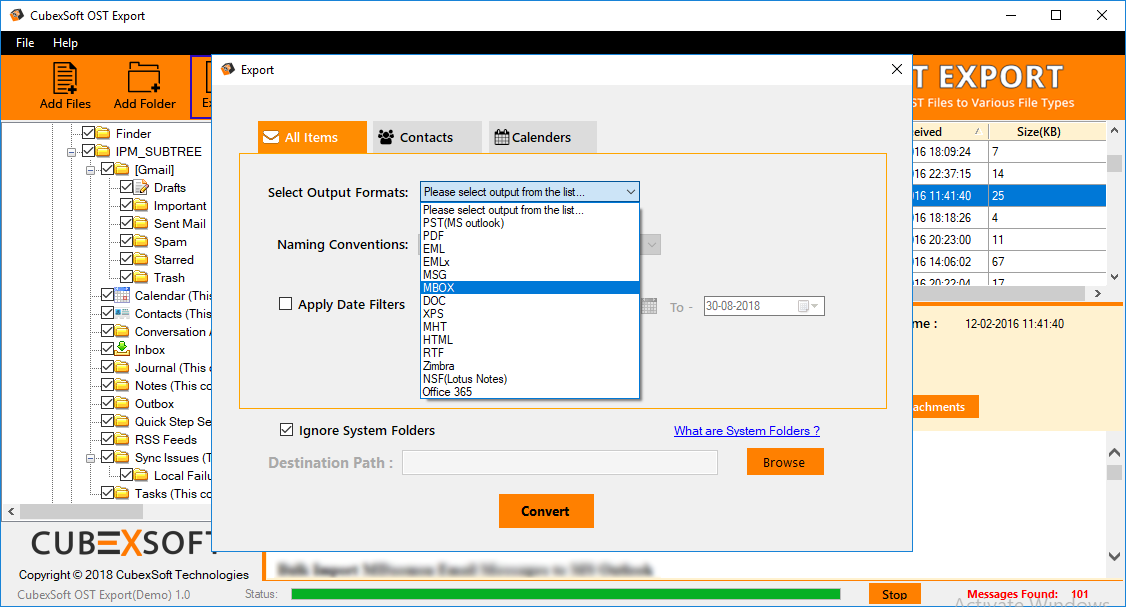Open the What are System Folders link
This screenshot has height=607, width=1126.
coord(747,430)
